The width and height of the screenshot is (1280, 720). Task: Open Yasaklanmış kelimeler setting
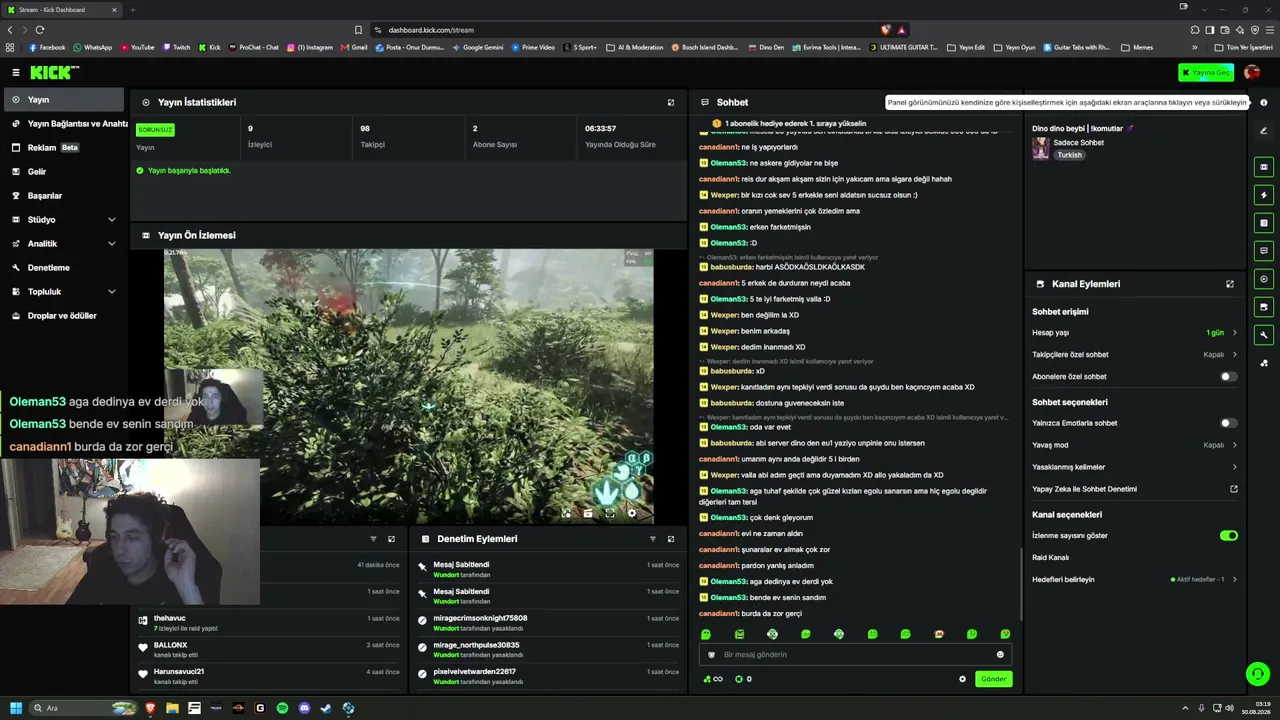1135,467
